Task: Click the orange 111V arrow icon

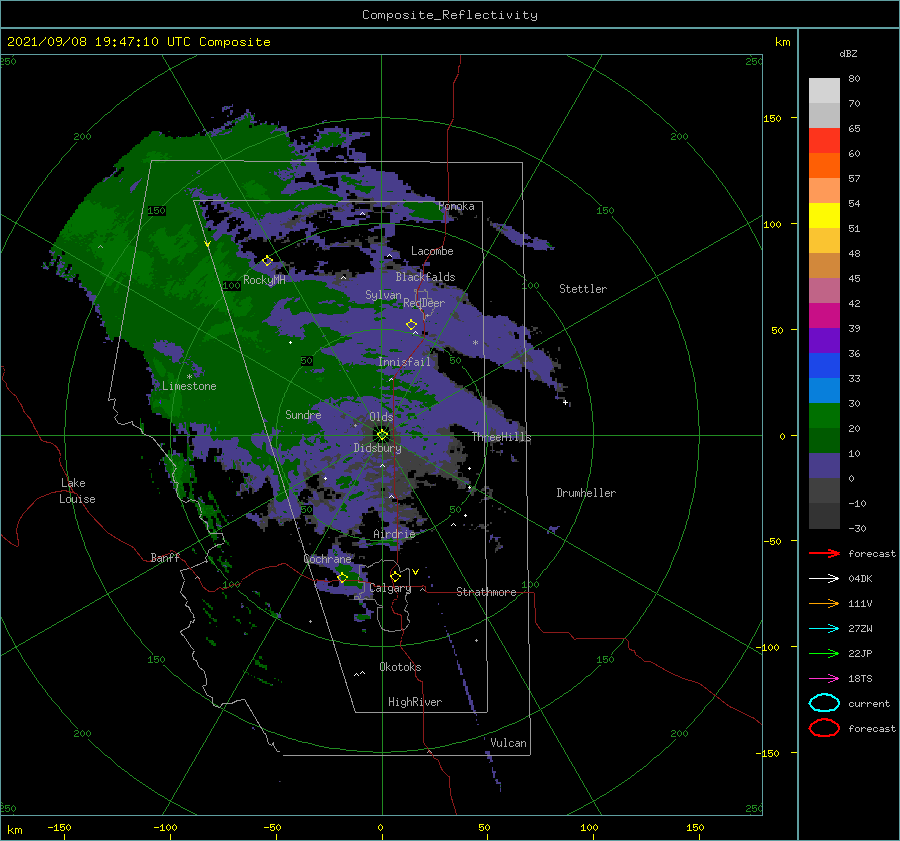Action: pos(824,603)
